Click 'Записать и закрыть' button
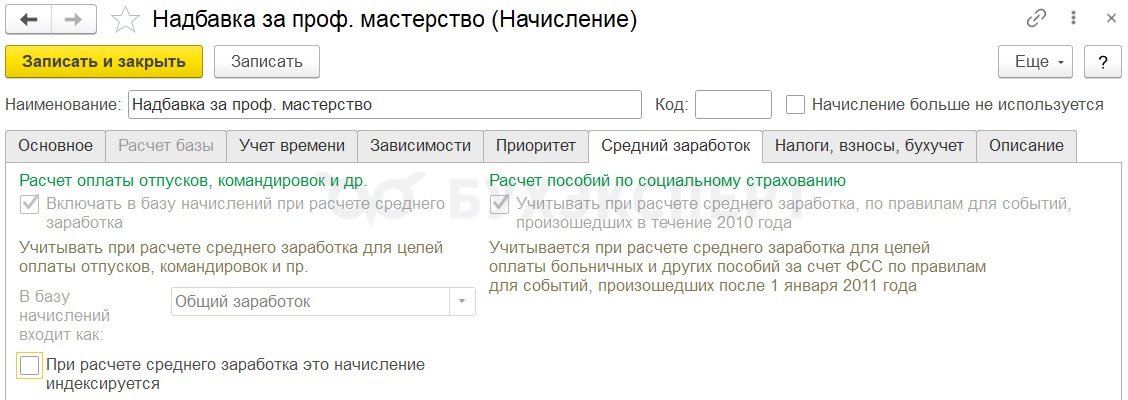The height and width of the screenshot is (400, 1128). 104,62
